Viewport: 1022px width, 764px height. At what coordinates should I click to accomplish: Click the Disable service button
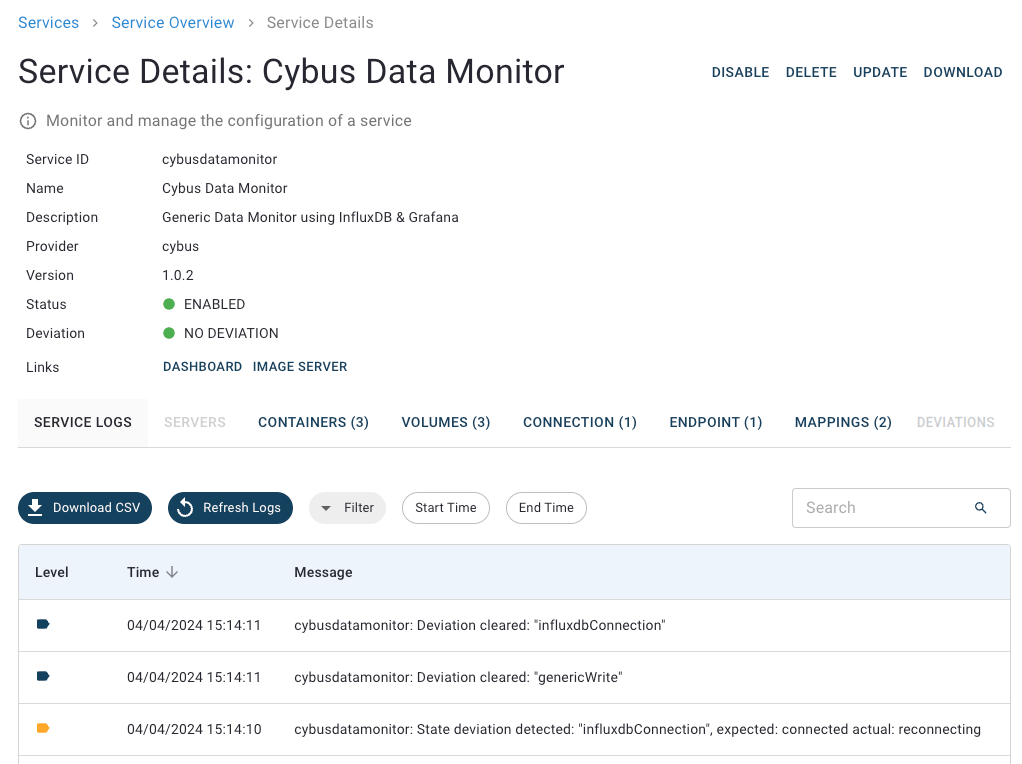click(740, 72)
